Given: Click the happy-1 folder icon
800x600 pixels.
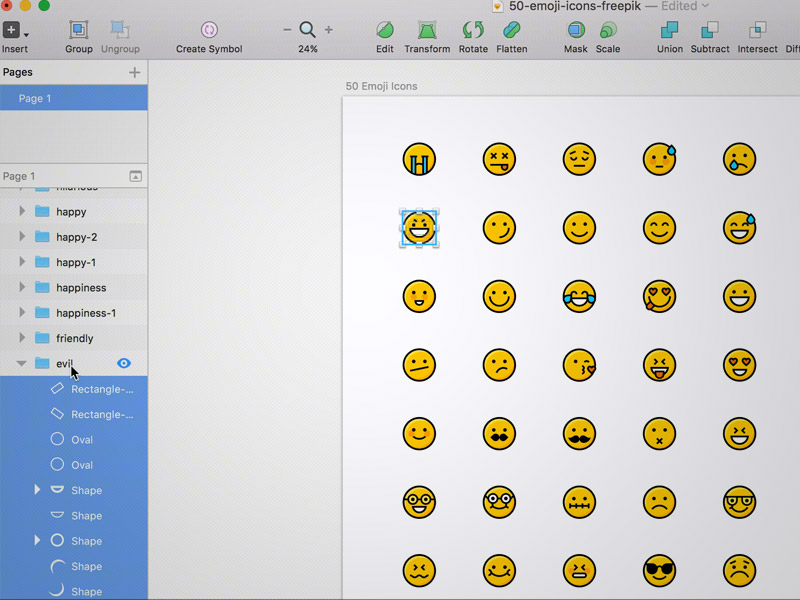Looking at the screenshot, I should pyautogui.click(x=42, y=262).
